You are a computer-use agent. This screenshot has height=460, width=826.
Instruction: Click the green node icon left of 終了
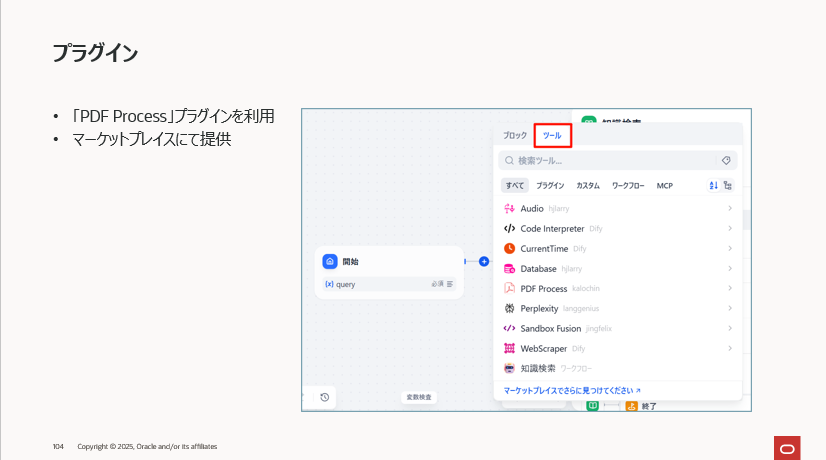(593, 406)
